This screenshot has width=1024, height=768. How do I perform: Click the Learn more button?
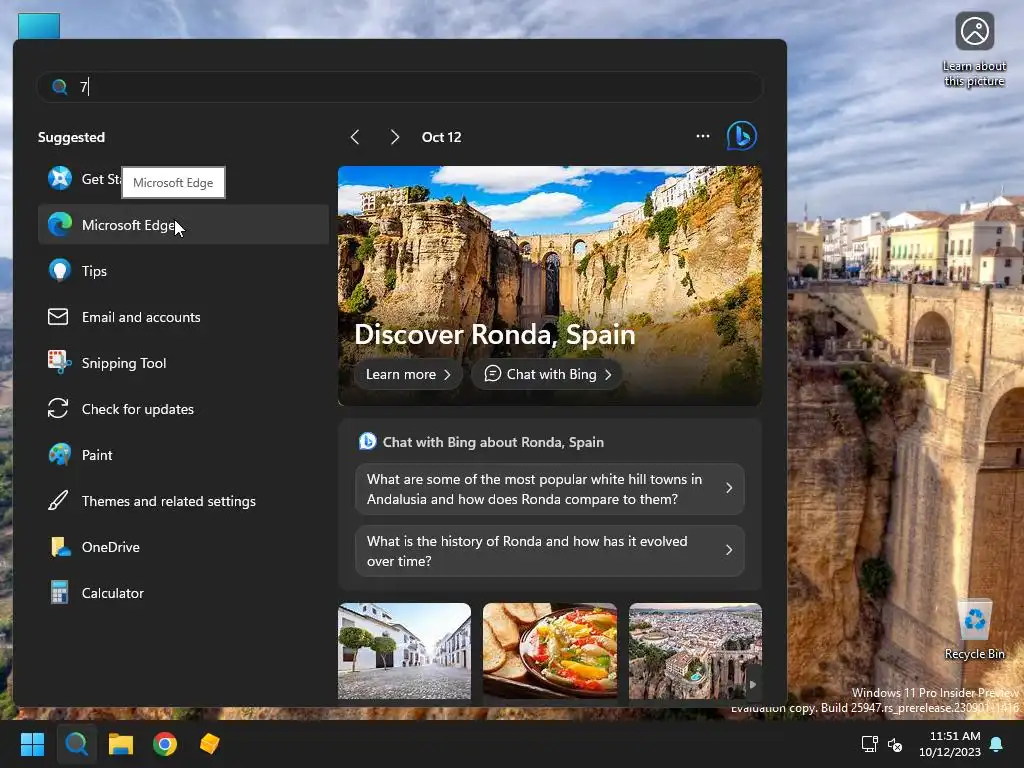[408, 374]
